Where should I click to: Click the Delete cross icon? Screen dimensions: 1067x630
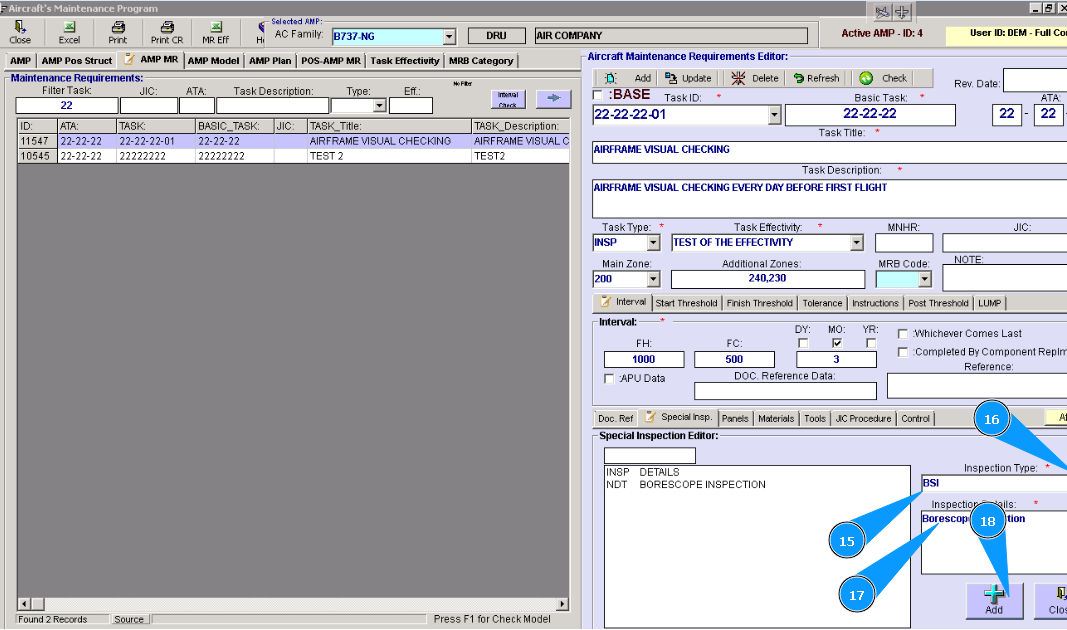[x=738, y=78]
